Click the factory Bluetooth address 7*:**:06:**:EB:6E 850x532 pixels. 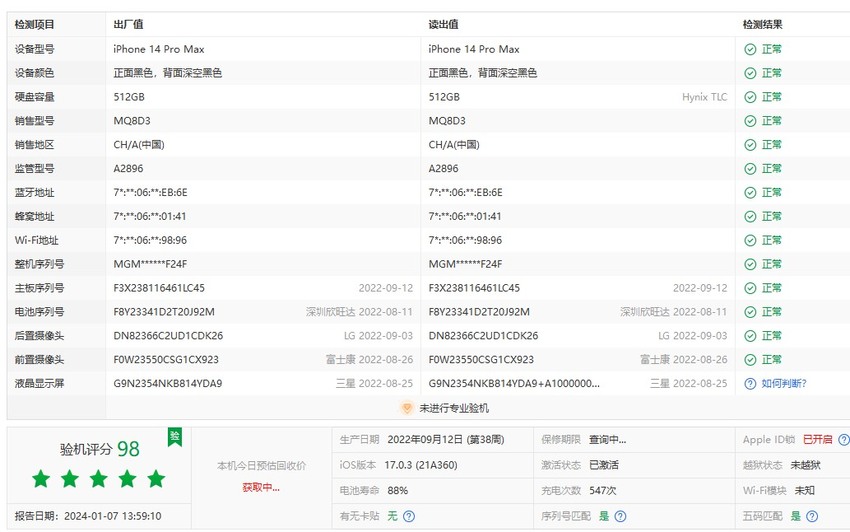(x=150, y=193)
